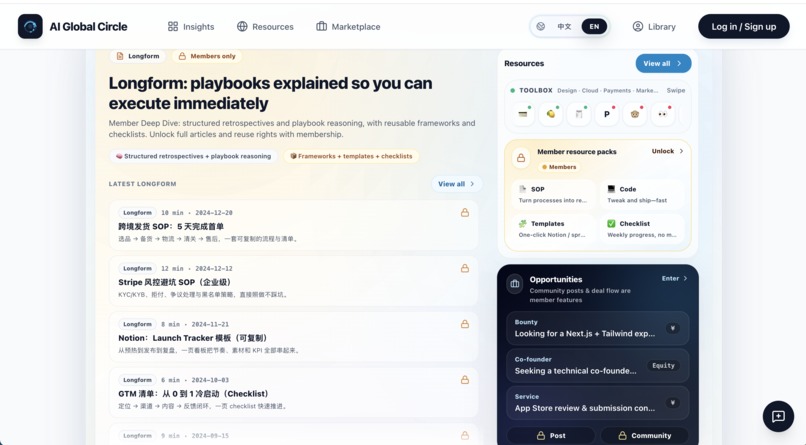Click lock icon on Notion Launch Tracker article
Screen dimensions: 806x445
(465, 324)
